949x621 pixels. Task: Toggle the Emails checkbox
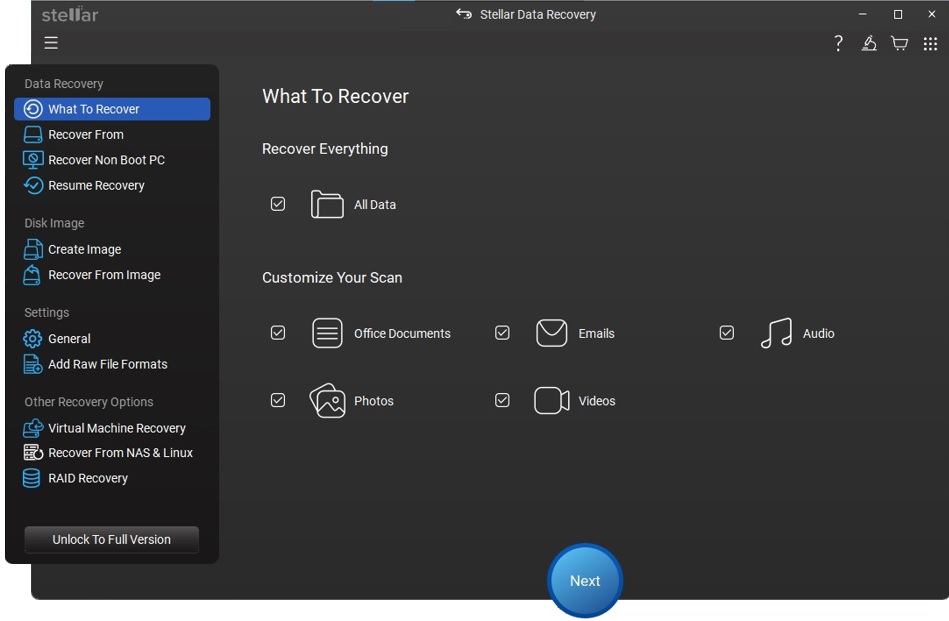coord(502,333)
